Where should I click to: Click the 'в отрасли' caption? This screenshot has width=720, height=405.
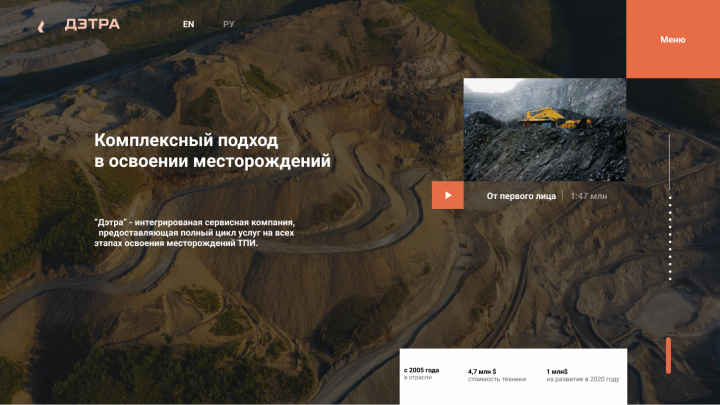[x=418, y=377]
